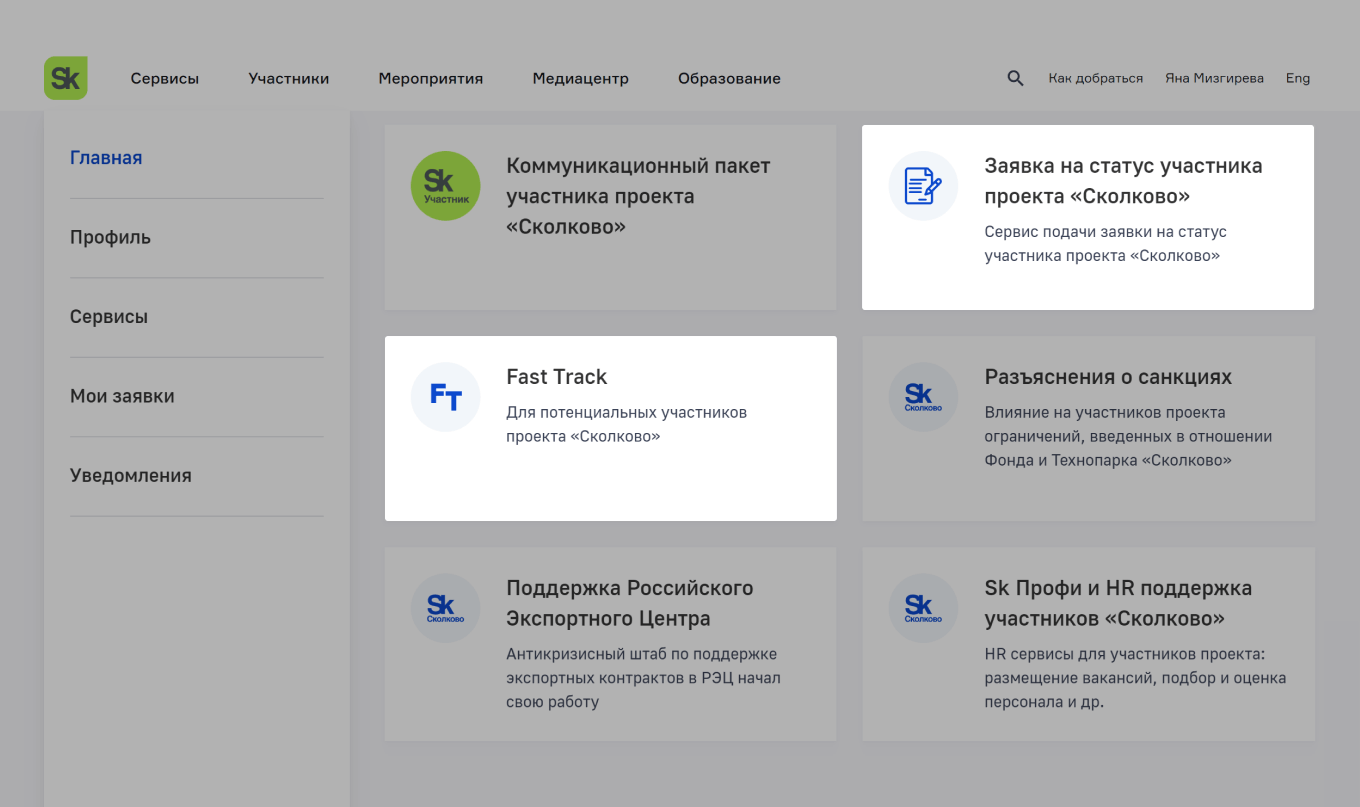This screenshot has width=1360, height=807.
Task: Select Сервисы in the left sidebar
Action: click(x=109, y=317)
